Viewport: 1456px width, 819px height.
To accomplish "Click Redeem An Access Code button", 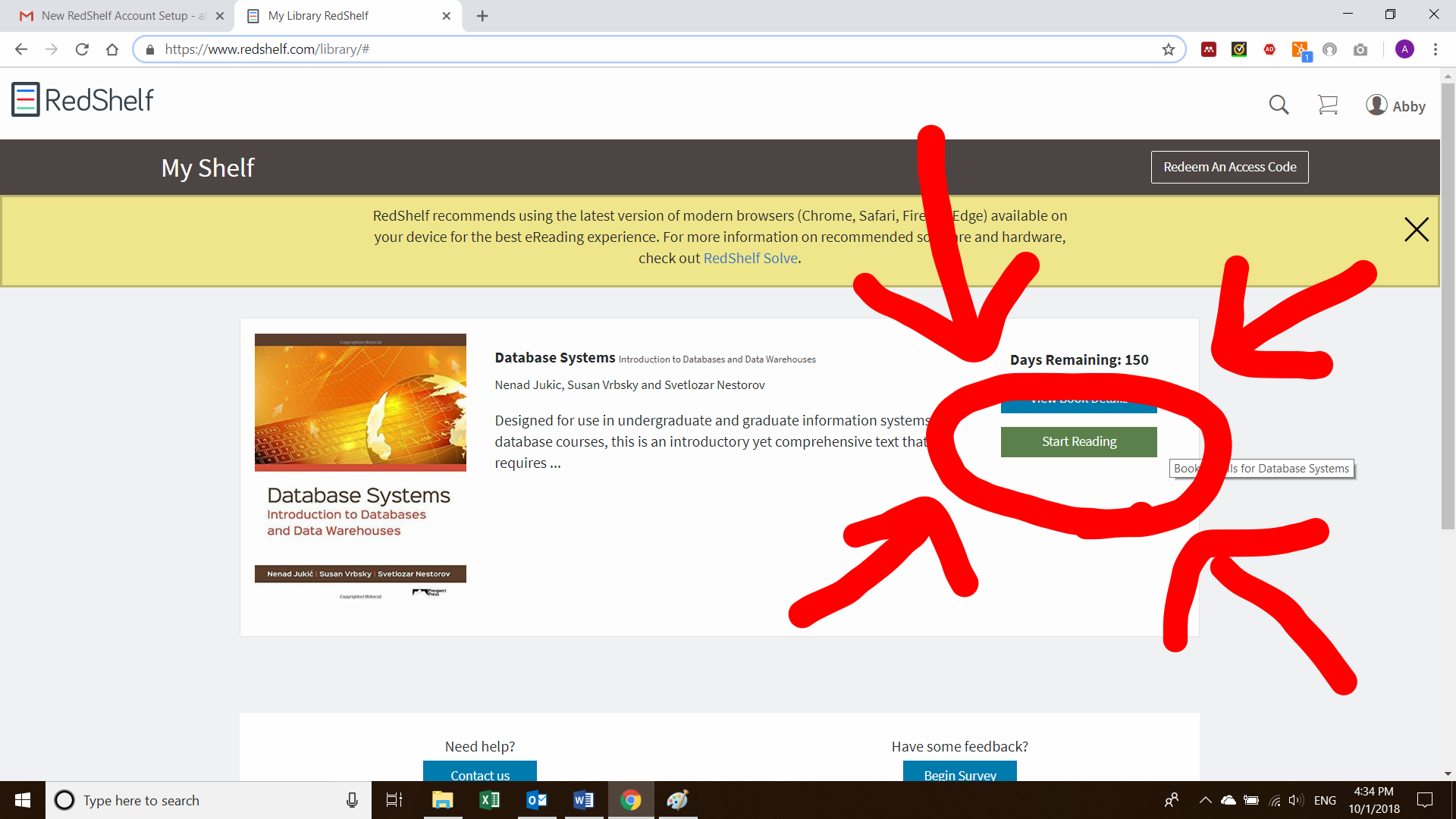I will (1229, 167).
